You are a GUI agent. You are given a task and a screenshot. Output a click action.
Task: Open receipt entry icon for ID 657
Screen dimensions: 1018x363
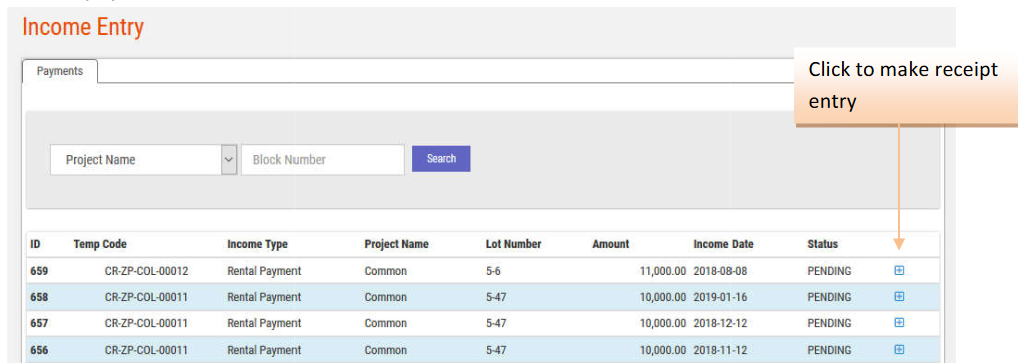(x=899, y=322)
